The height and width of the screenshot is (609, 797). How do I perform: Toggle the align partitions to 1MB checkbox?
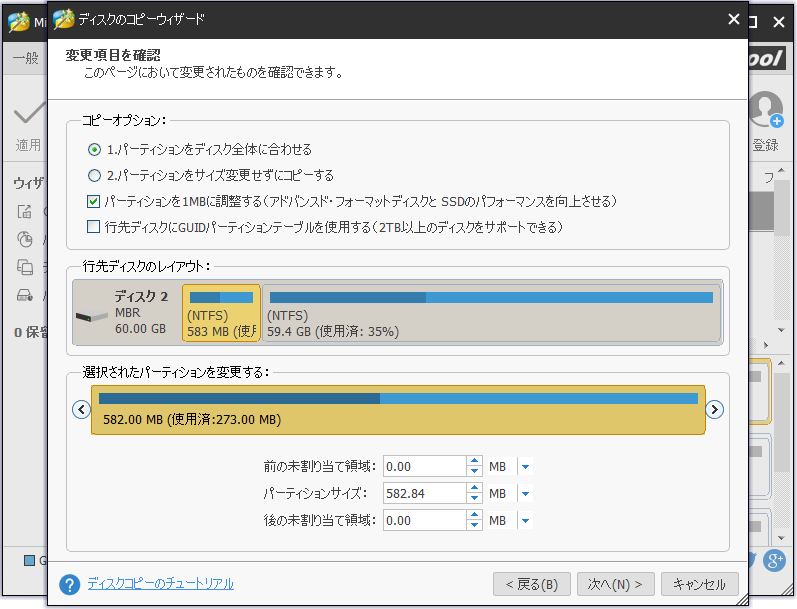94,201
